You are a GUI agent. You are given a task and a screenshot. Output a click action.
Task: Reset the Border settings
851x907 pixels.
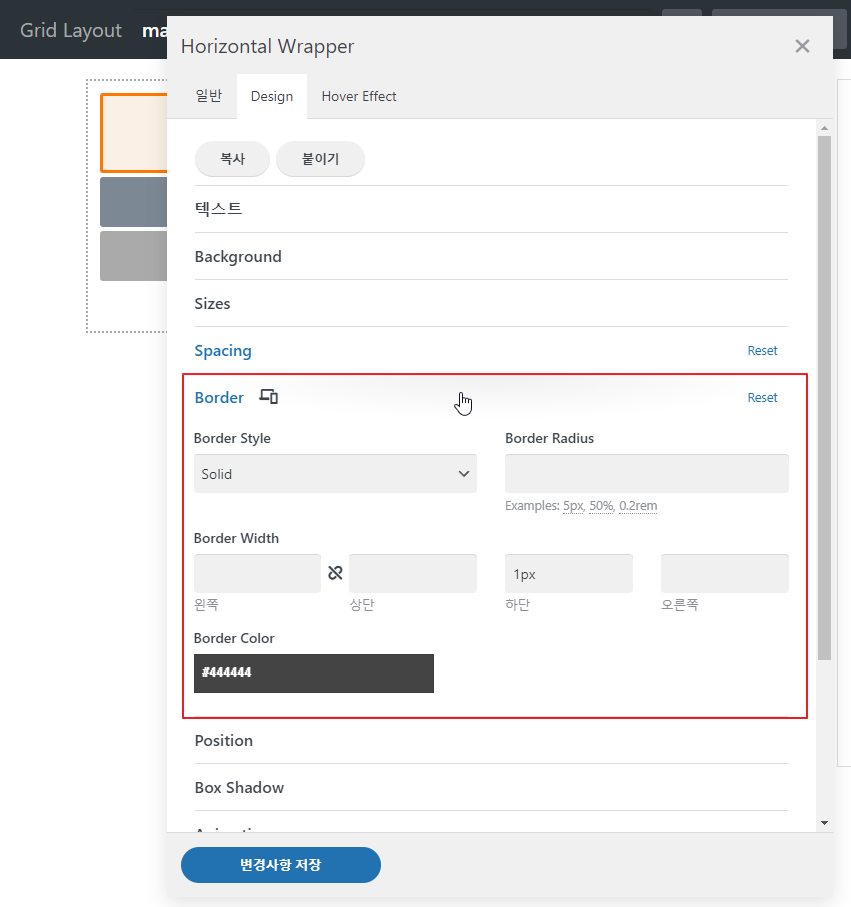[762, 397]
